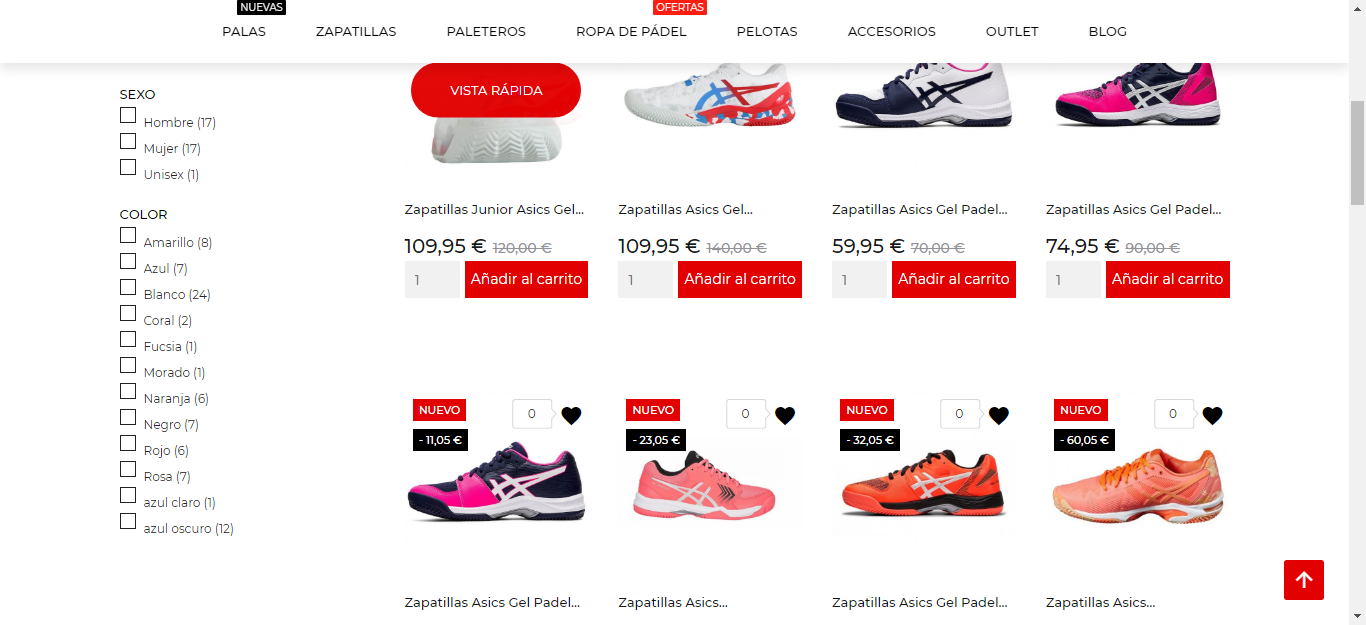This screenshot has width=1366, height=625.
Task: Tick the azul oscuro color checkbox
Action: tap(128, 522)
